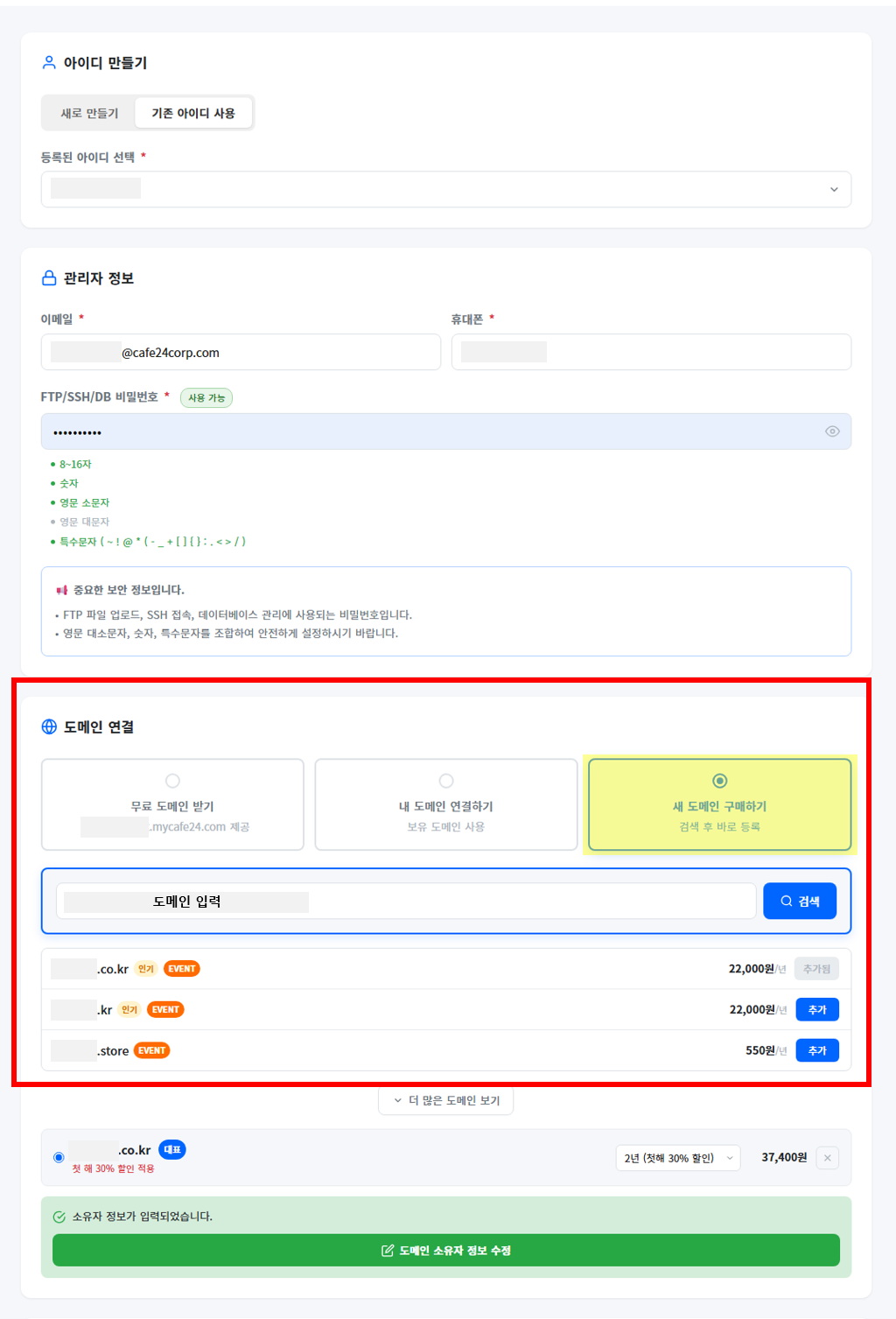Click the check icon beside 소유자 정보가 입력되었습니다
Viewport: 896px width, 1319px height.
click(x=59, y=1217)
